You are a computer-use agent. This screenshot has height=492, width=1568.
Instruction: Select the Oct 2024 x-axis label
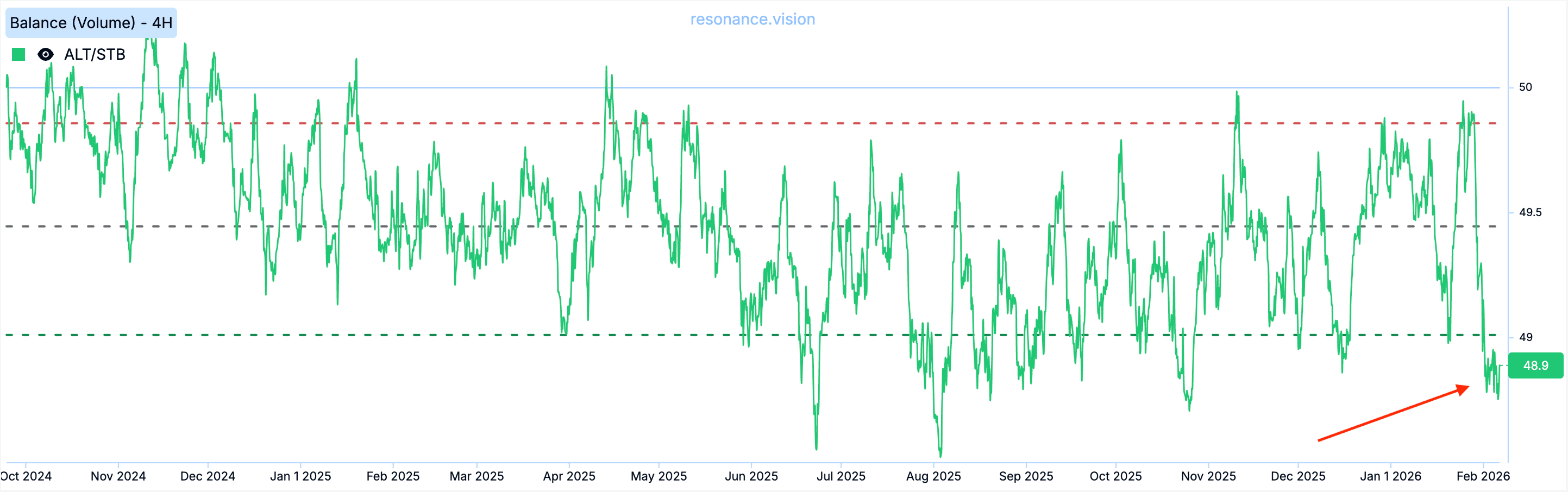[26, 476]
